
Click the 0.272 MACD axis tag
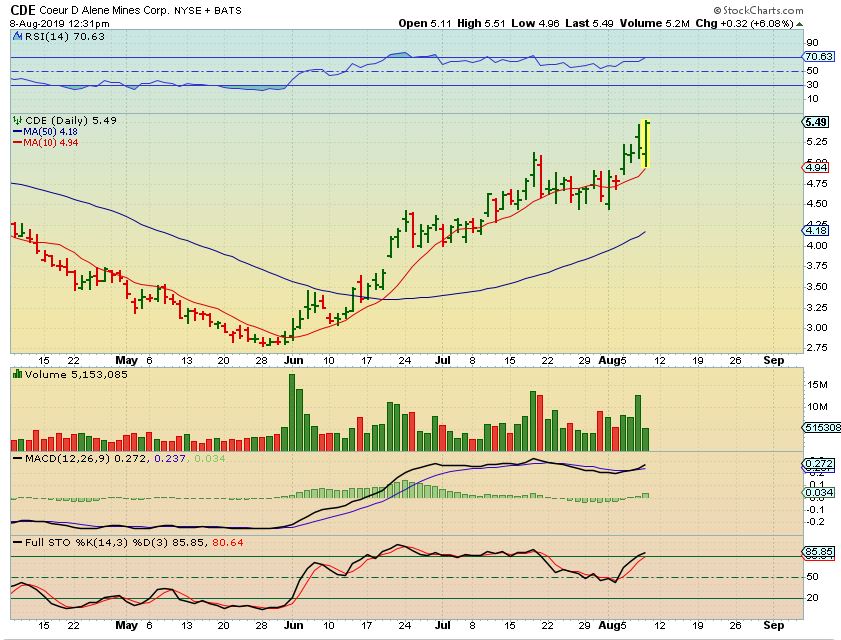(x=818, y=464)
